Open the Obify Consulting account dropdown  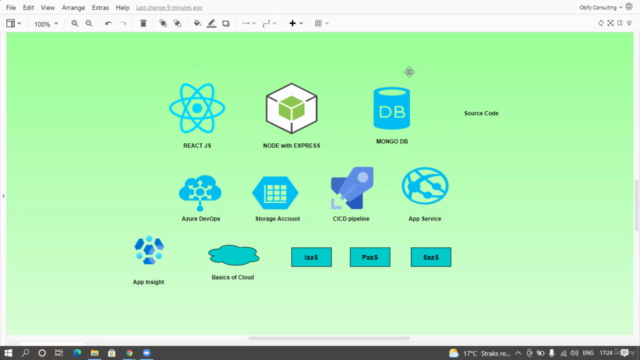(x=601, y=7)
